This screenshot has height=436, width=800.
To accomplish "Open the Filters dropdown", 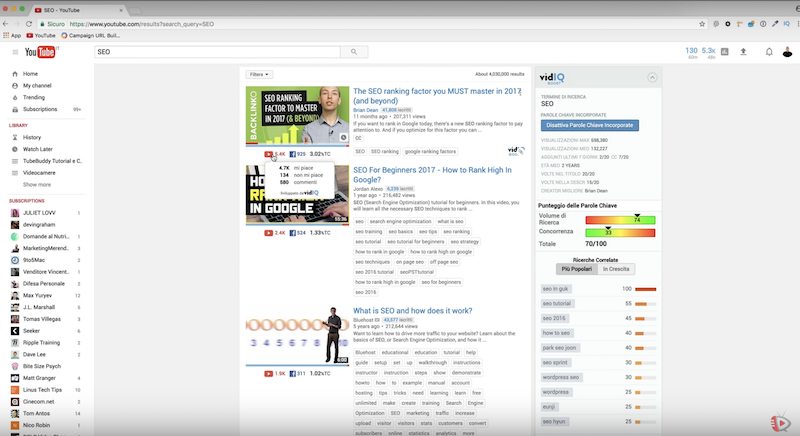I will click(259, 74).
